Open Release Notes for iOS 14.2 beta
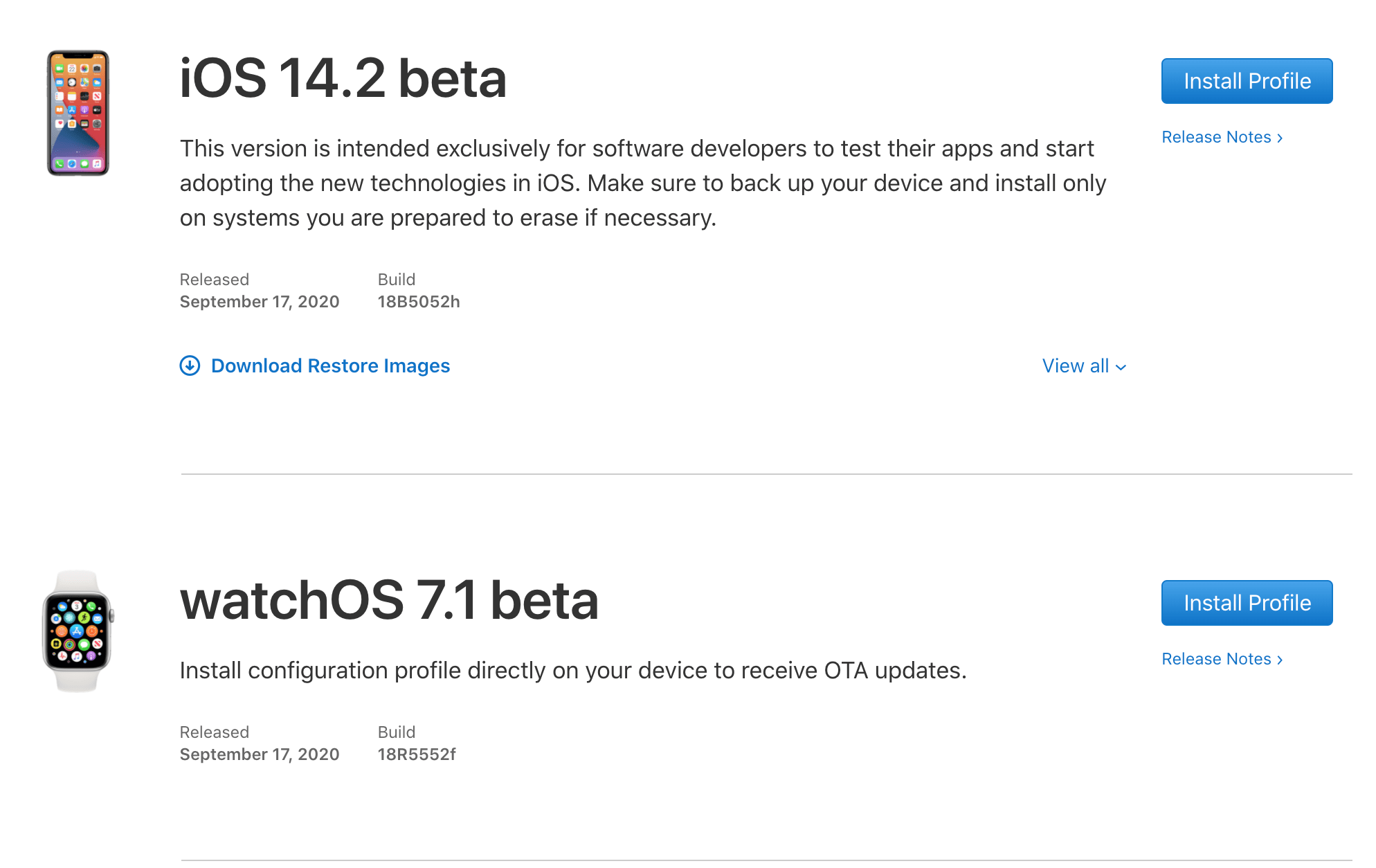The image size is (1376, 868). coord(1222,137)
